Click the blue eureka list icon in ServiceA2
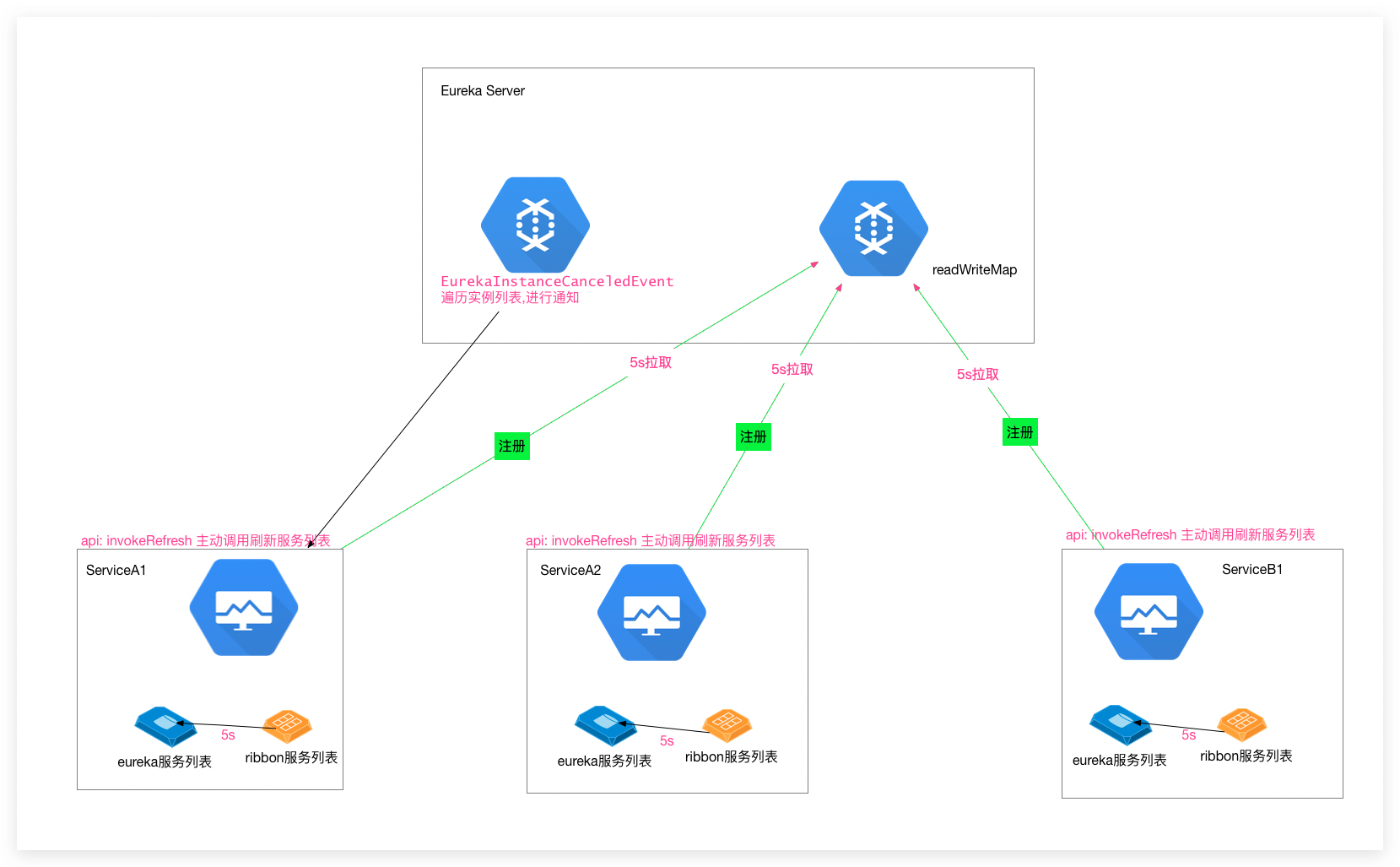 tap(606, 725)
